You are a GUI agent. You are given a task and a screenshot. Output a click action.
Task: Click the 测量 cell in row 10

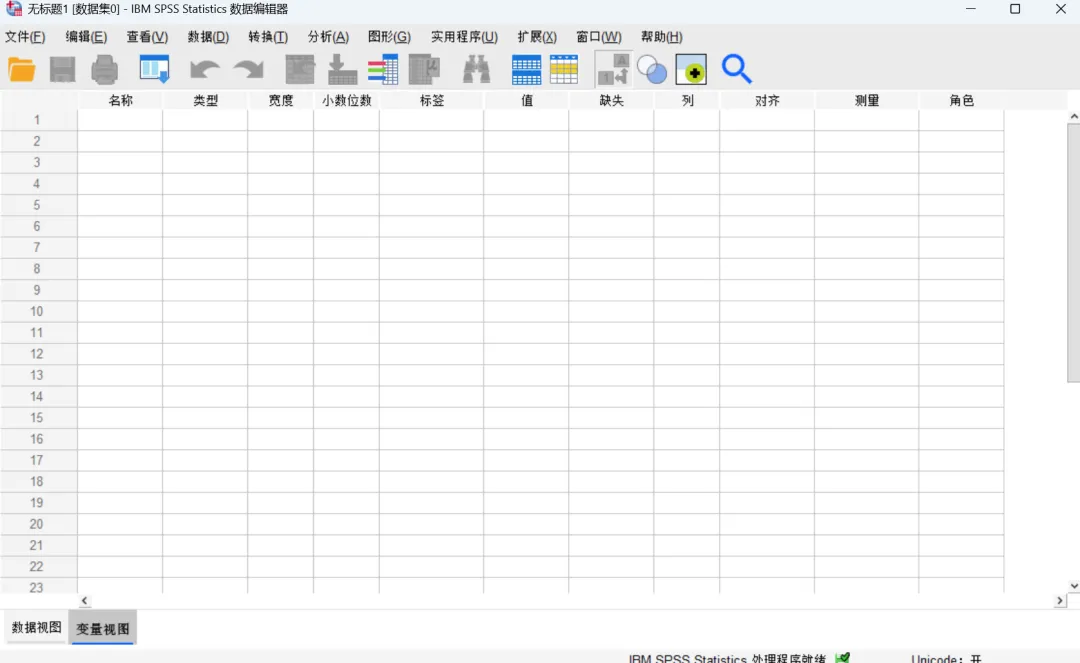coord(866,311)
